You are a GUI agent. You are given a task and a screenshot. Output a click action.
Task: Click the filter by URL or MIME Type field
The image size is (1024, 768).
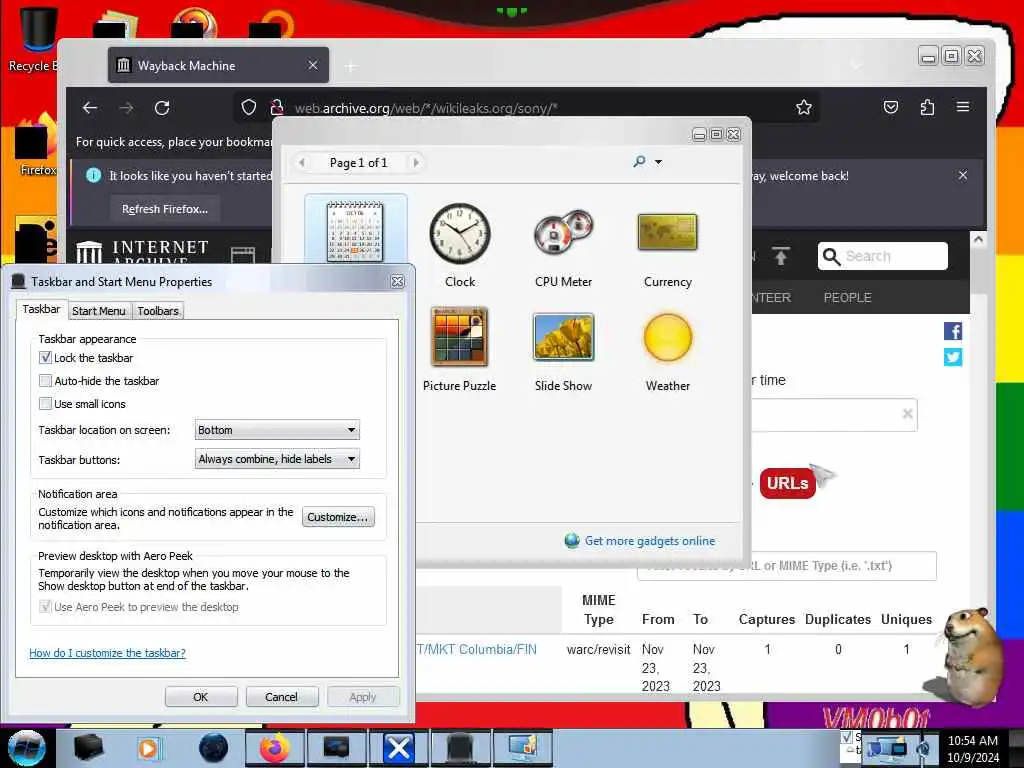point(787,566)
